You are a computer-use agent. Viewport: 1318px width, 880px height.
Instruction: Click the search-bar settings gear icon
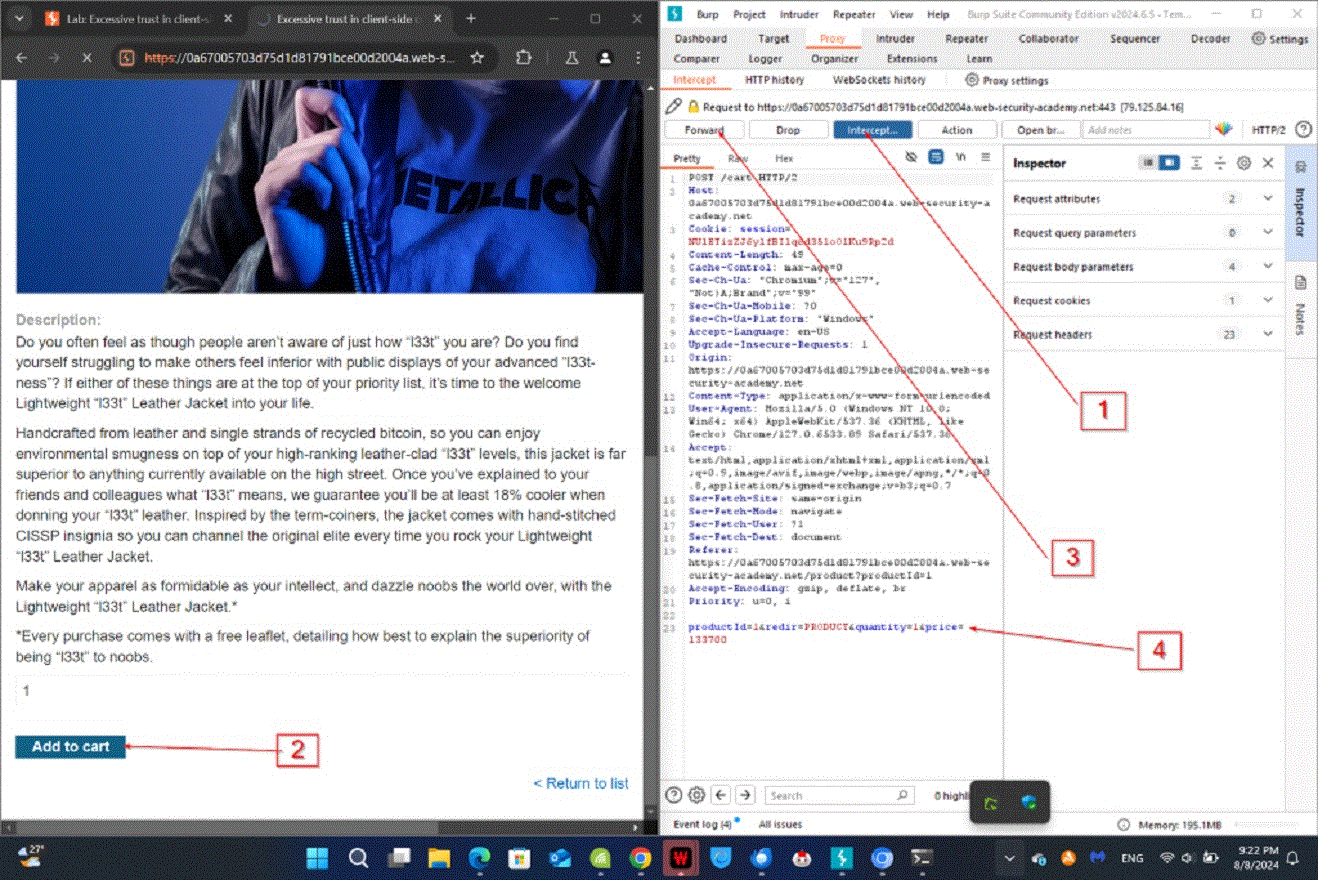696,795
